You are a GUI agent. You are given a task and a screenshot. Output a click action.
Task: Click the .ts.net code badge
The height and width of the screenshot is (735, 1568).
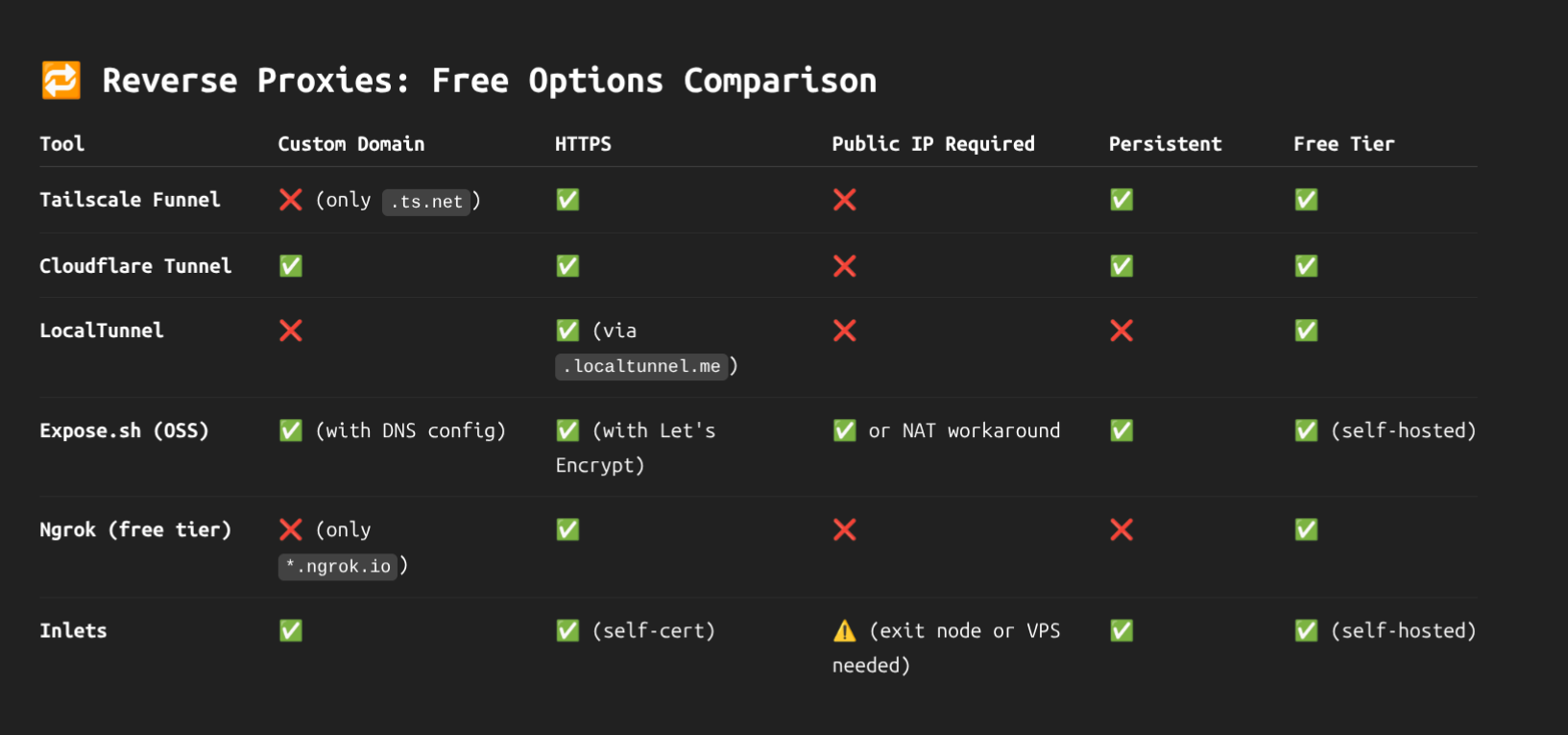pos(426,202)
